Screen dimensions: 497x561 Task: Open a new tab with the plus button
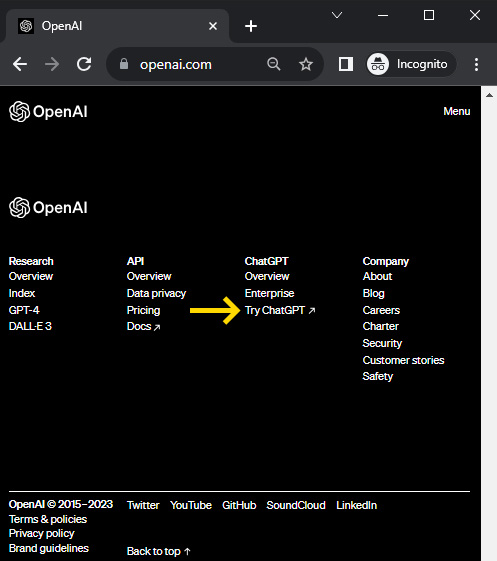[x=251, y=26]
